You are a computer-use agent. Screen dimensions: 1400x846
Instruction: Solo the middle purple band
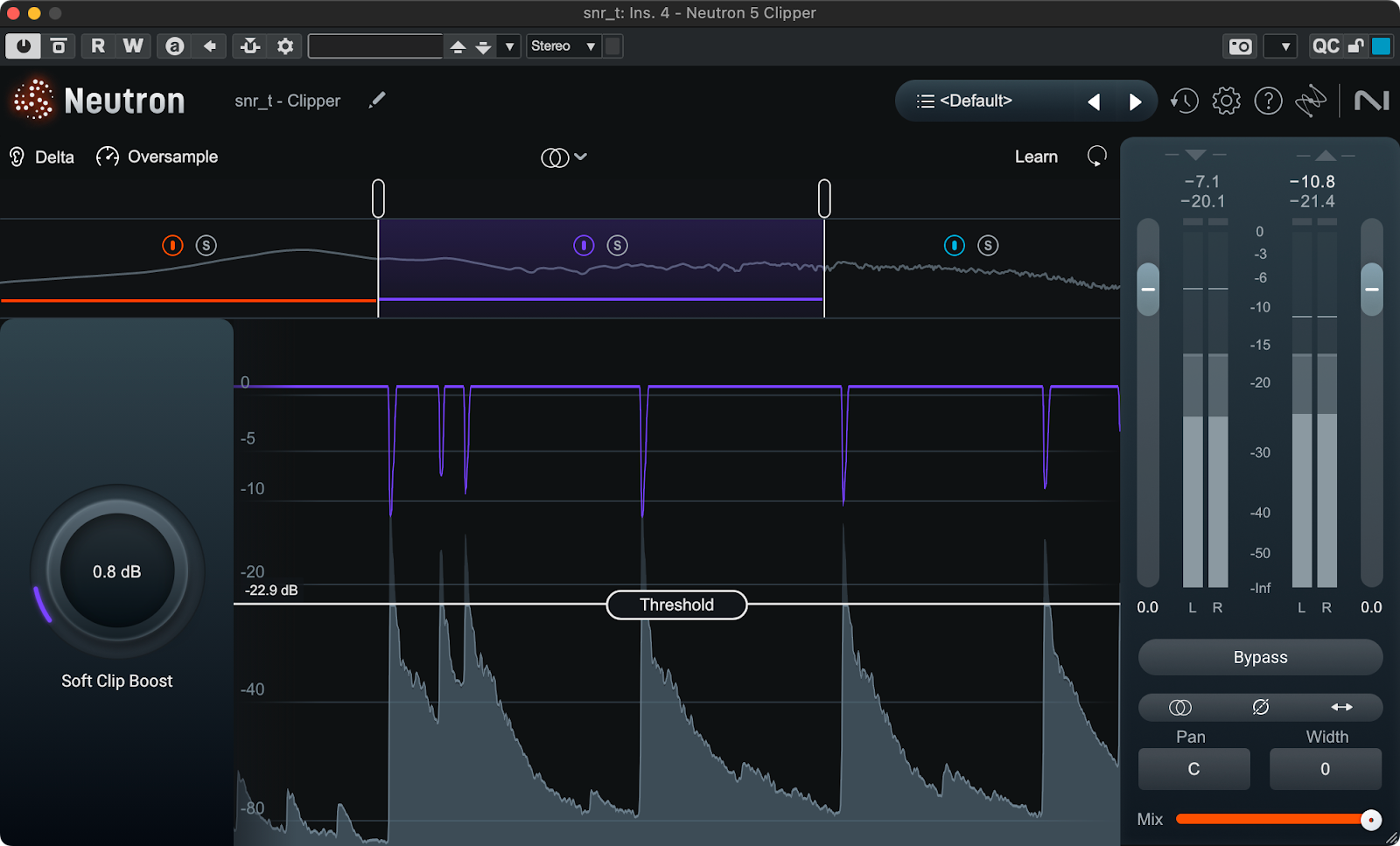[618, 246]
